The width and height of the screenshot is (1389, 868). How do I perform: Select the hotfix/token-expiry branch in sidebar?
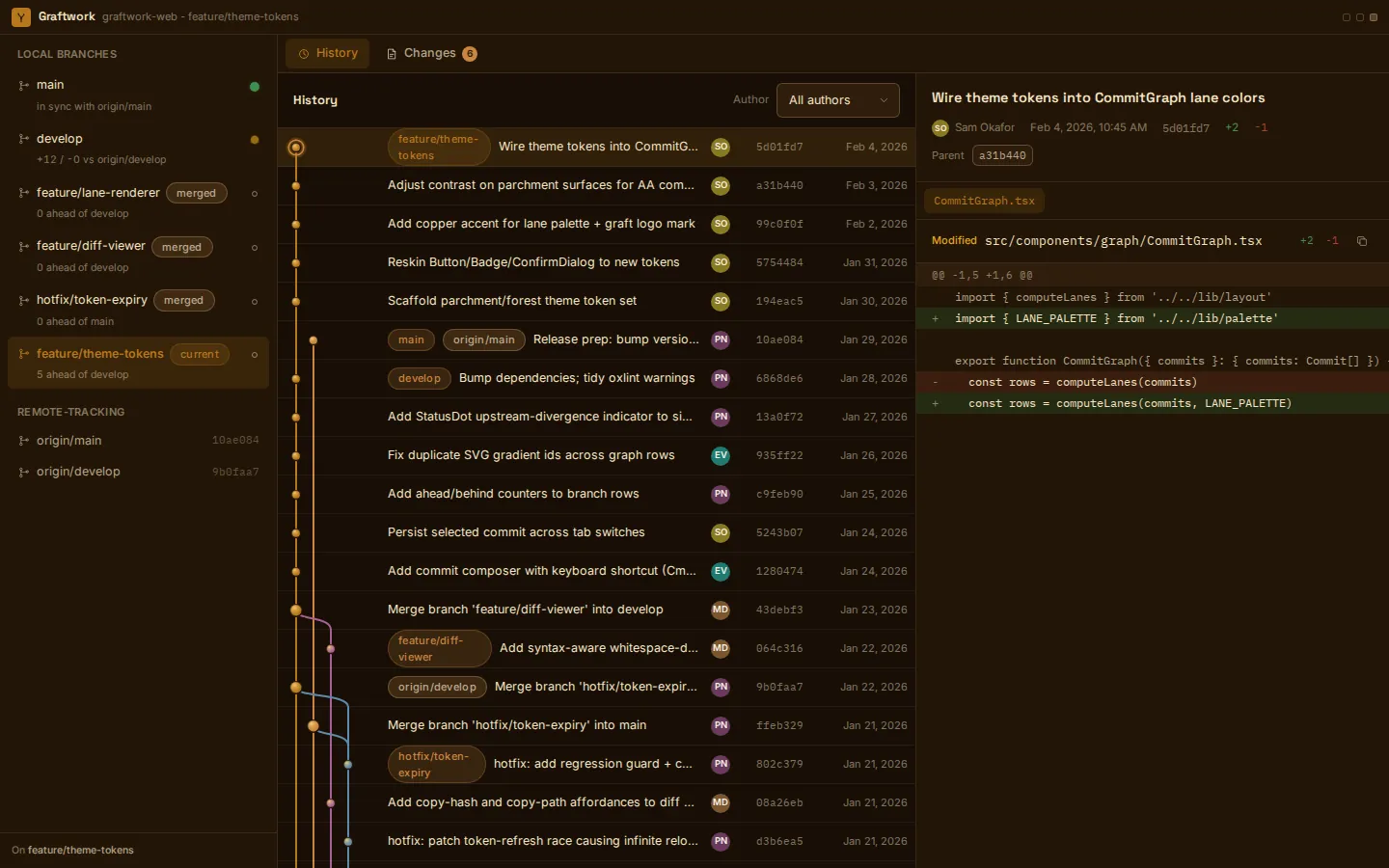click(x=138, y=310)
